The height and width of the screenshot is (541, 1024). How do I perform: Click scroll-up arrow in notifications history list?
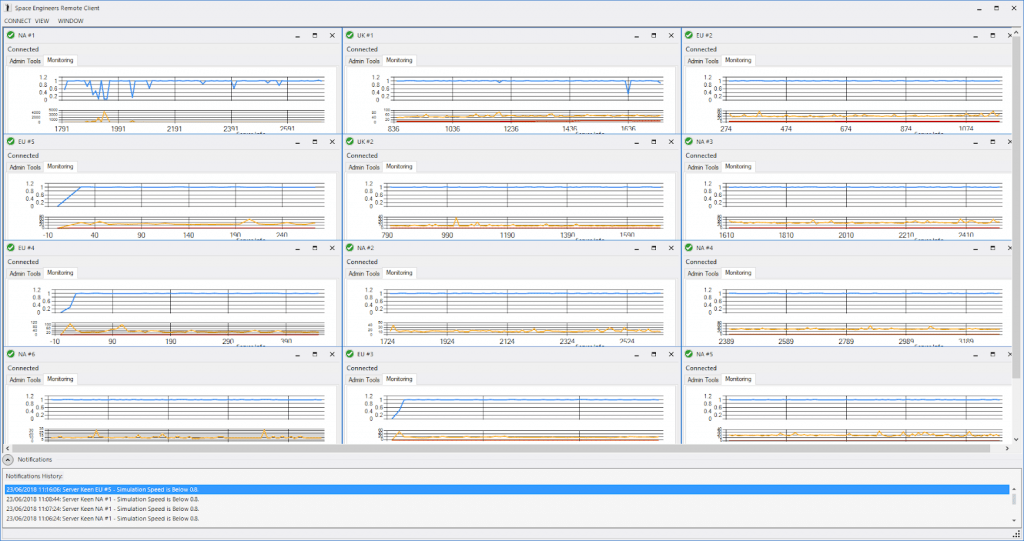tap(1014, 489)
